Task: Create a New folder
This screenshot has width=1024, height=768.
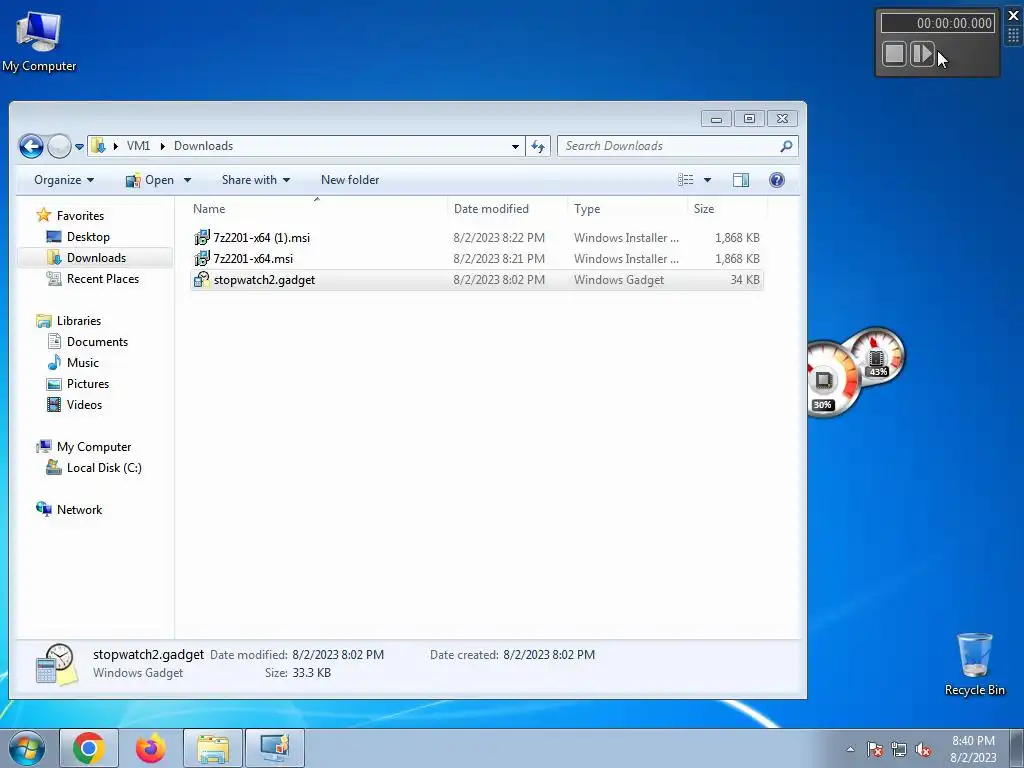Action: pos(350,180)
